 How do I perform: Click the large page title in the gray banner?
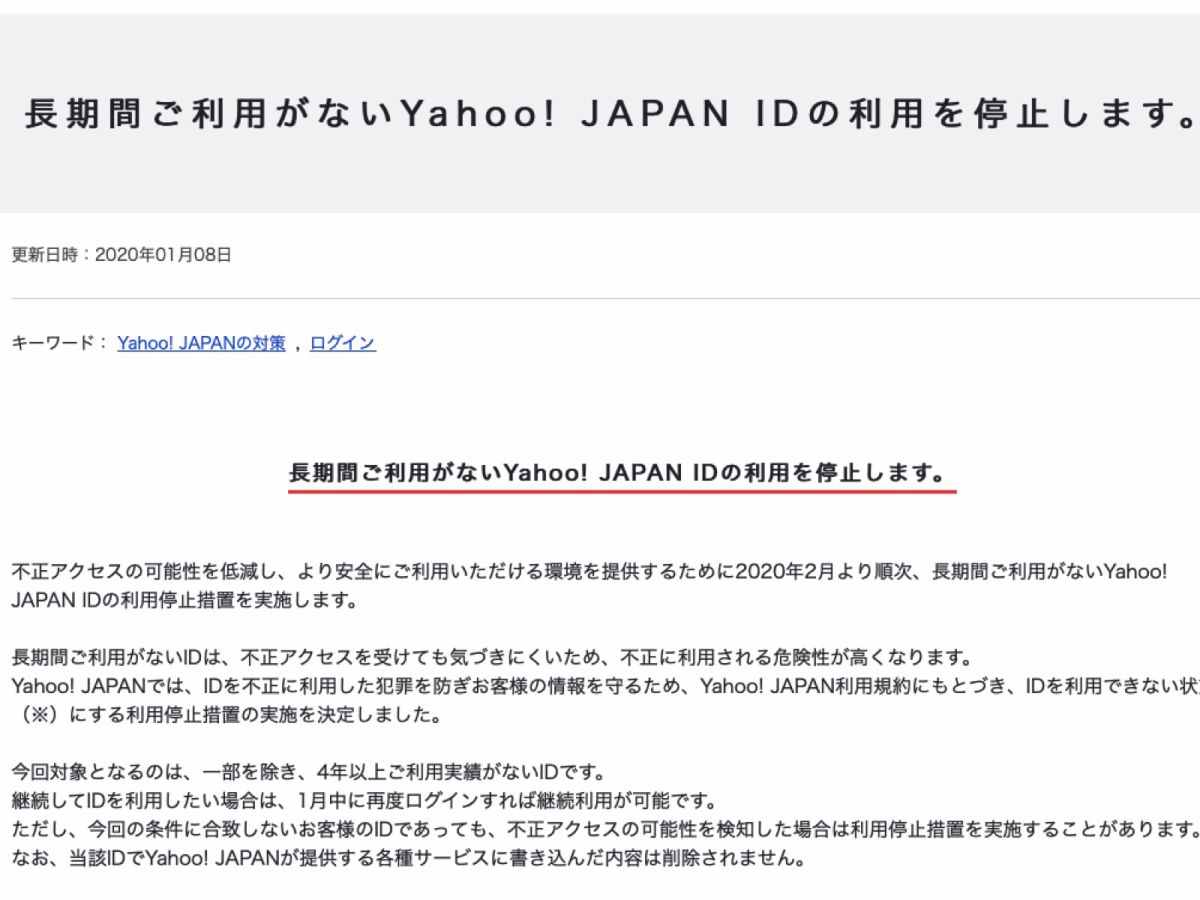point(611,115)
